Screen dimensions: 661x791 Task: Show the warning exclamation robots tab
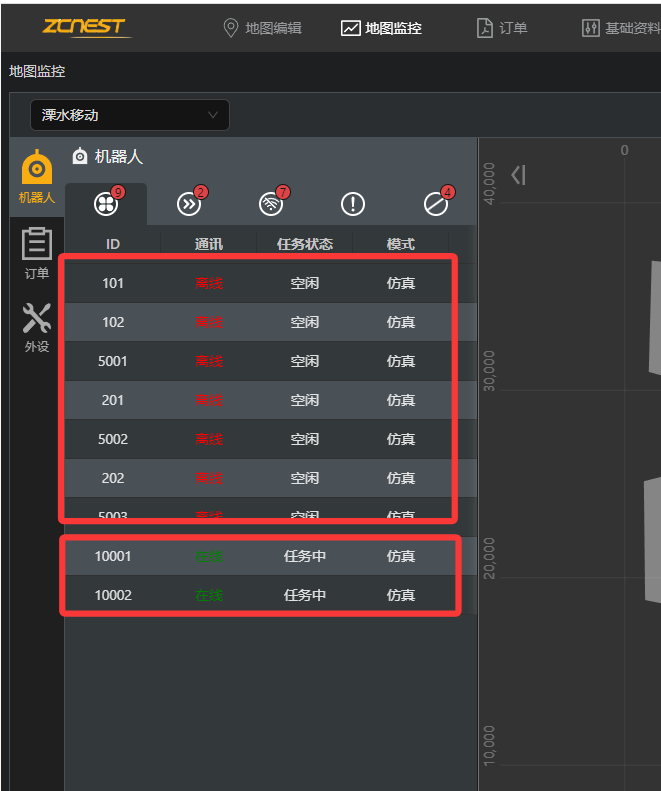(353, 204)
